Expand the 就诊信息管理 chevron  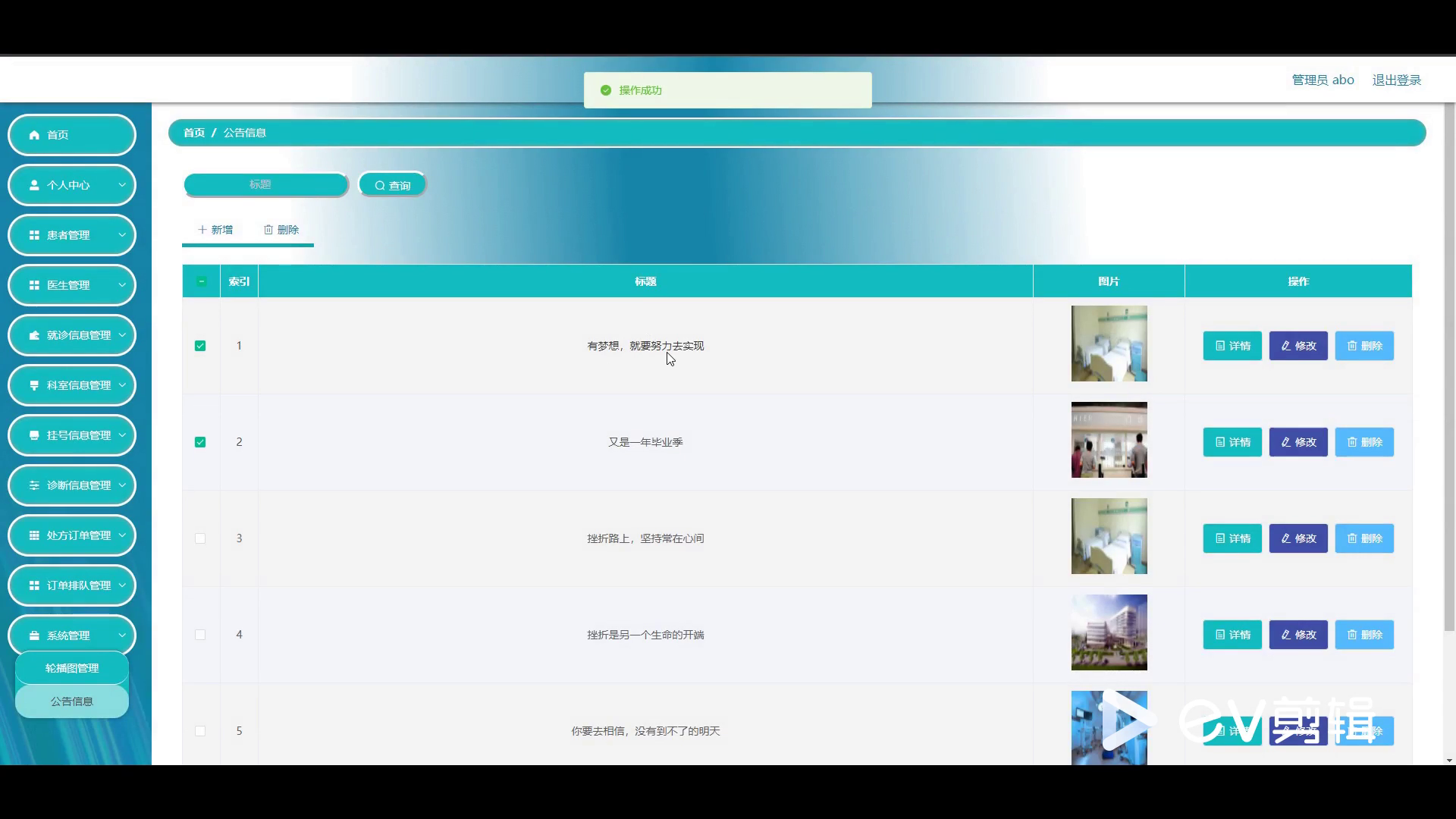[122, 335]
